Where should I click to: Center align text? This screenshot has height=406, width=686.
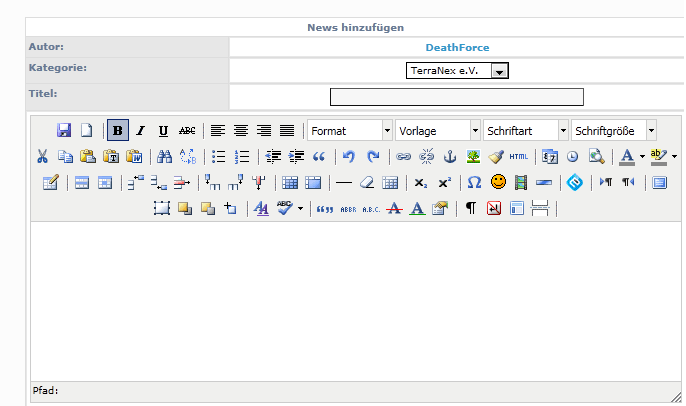pos(241,130)
